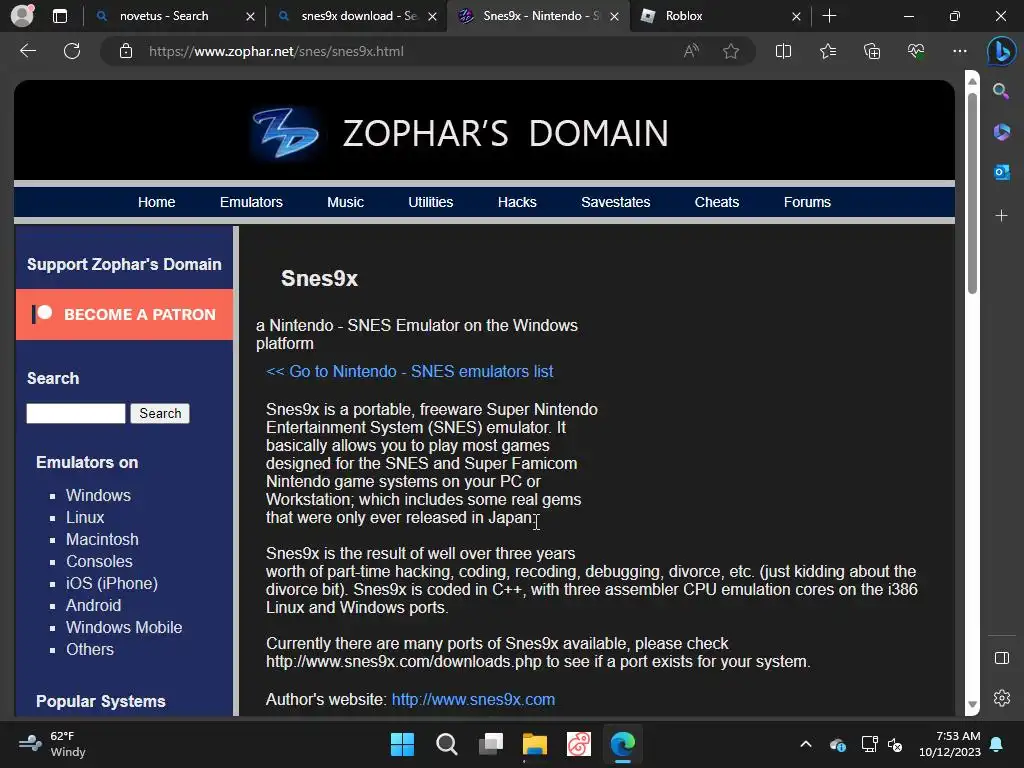Screen dimensions: 1024x768
Task: Toggle sidebar visibility button
Action: pyautogui.click(x=1001, y=658)
